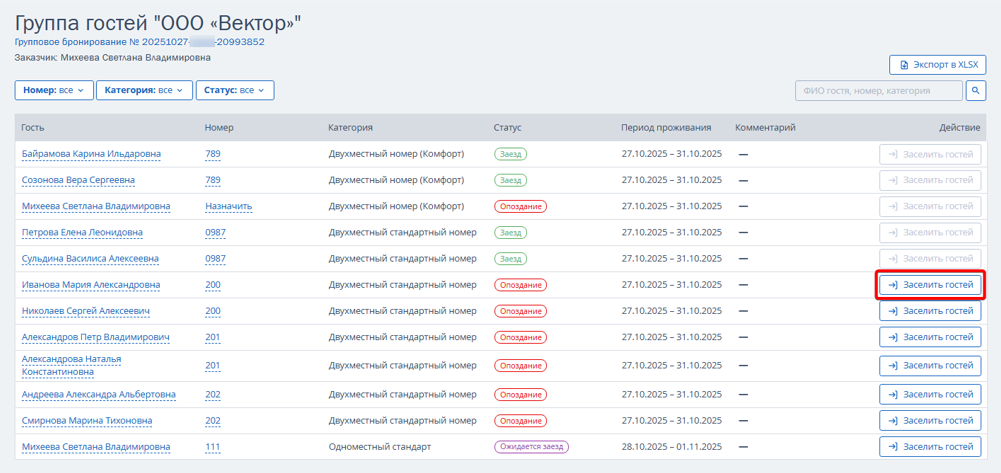Viewport: 1001px width, 473px height.
Task: Click check-in button for Николаев Сергей Алексеевич
Action: point(930,311)
